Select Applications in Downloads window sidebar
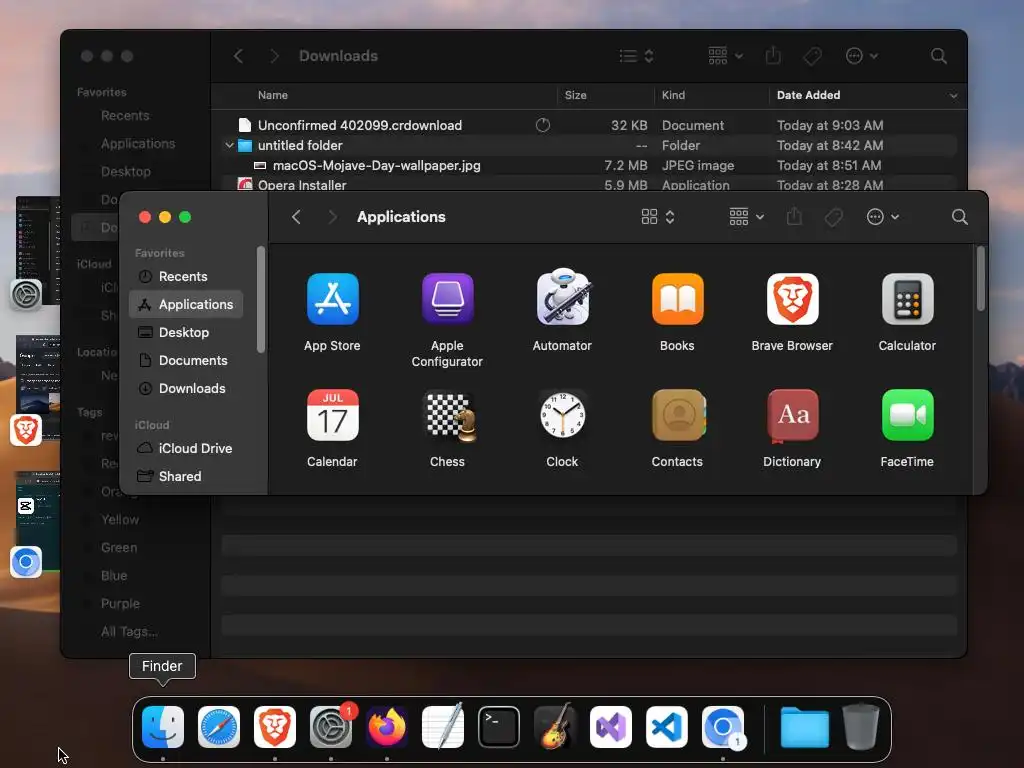The image size is (1024, 768). point(137,144)
